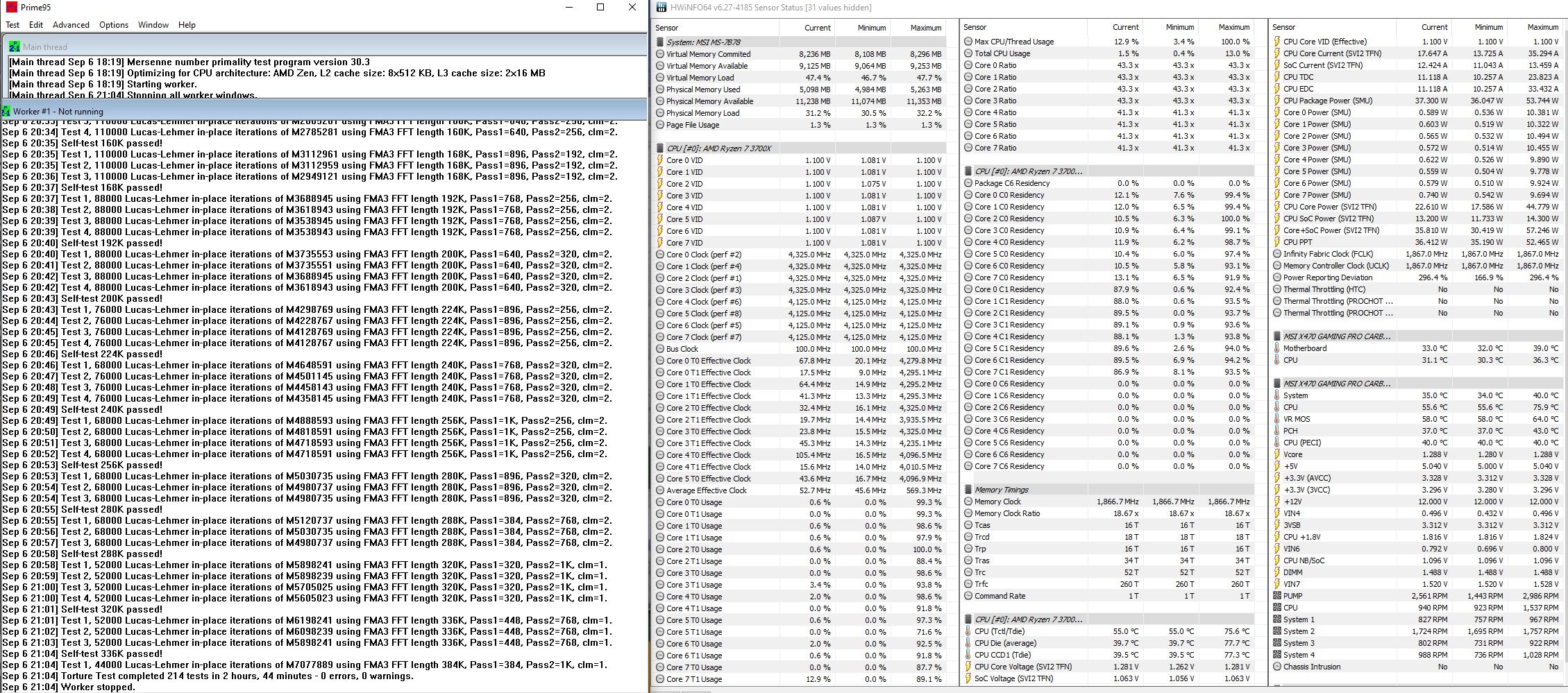Screen dimensions: 1568x693
Task: Click the Vcore voltage icon
Action: (1277, 454)
